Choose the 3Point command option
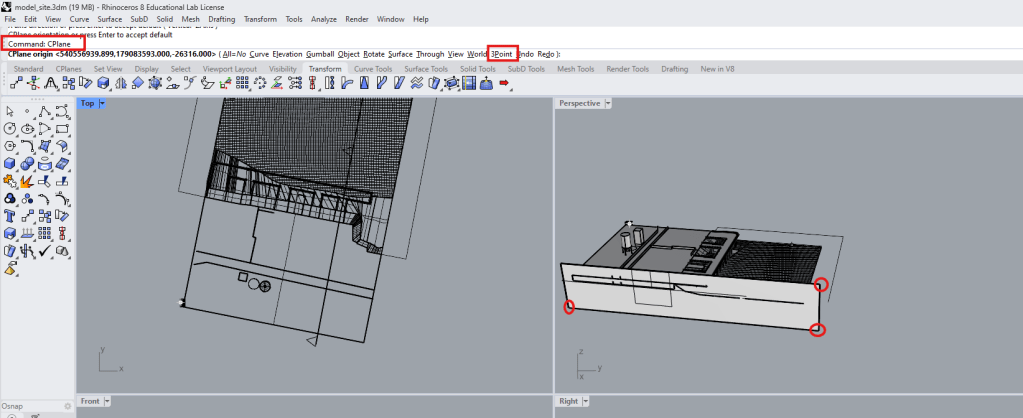 502,54
